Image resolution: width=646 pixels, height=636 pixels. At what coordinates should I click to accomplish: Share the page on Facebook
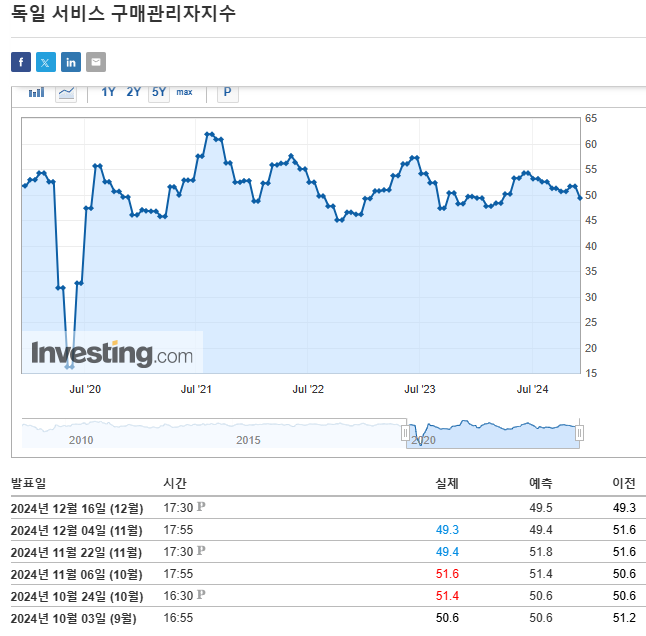pos(21,62)
